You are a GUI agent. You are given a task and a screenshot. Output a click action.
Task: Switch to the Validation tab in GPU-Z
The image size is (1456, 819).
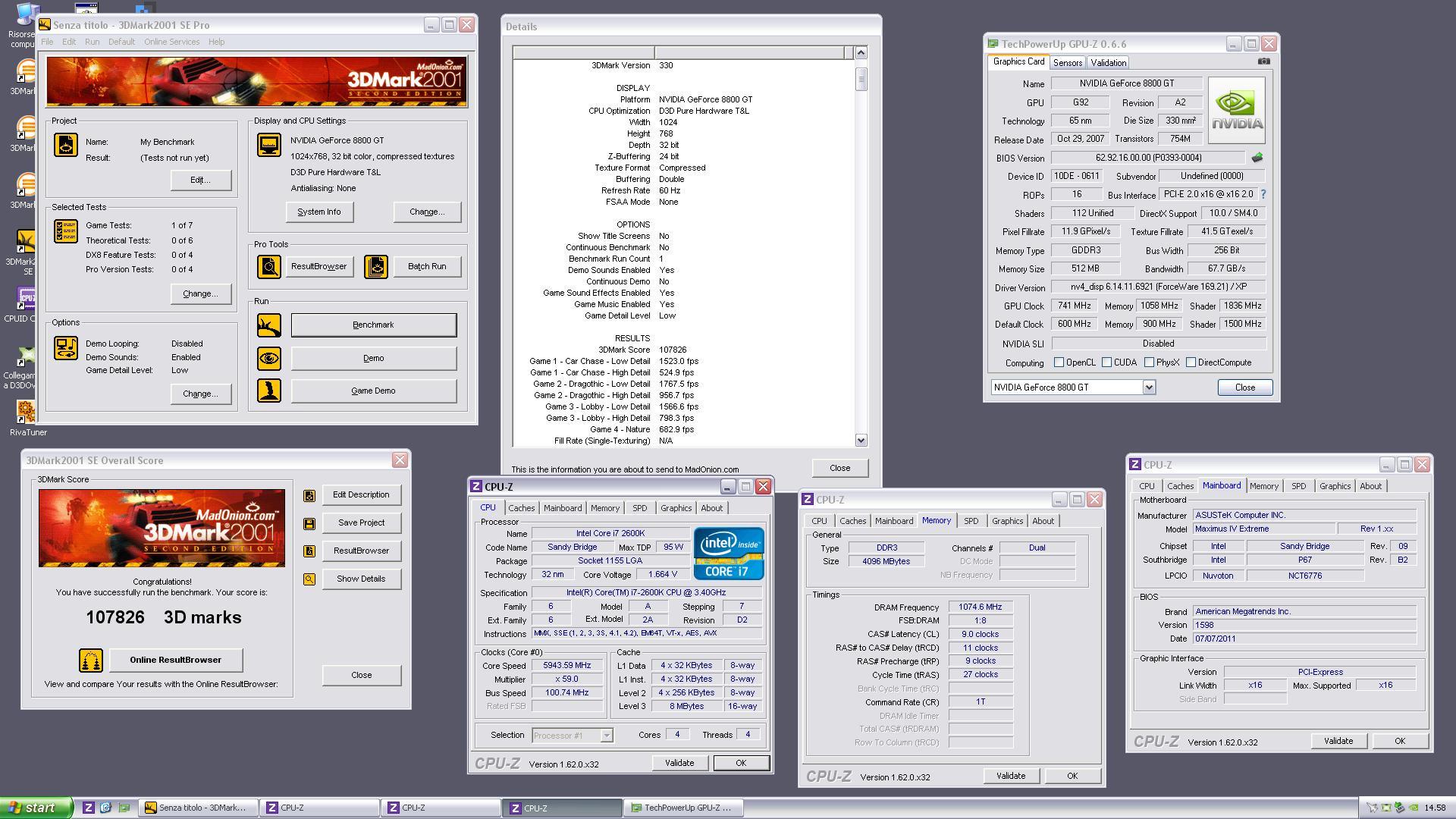point(1108,63)
